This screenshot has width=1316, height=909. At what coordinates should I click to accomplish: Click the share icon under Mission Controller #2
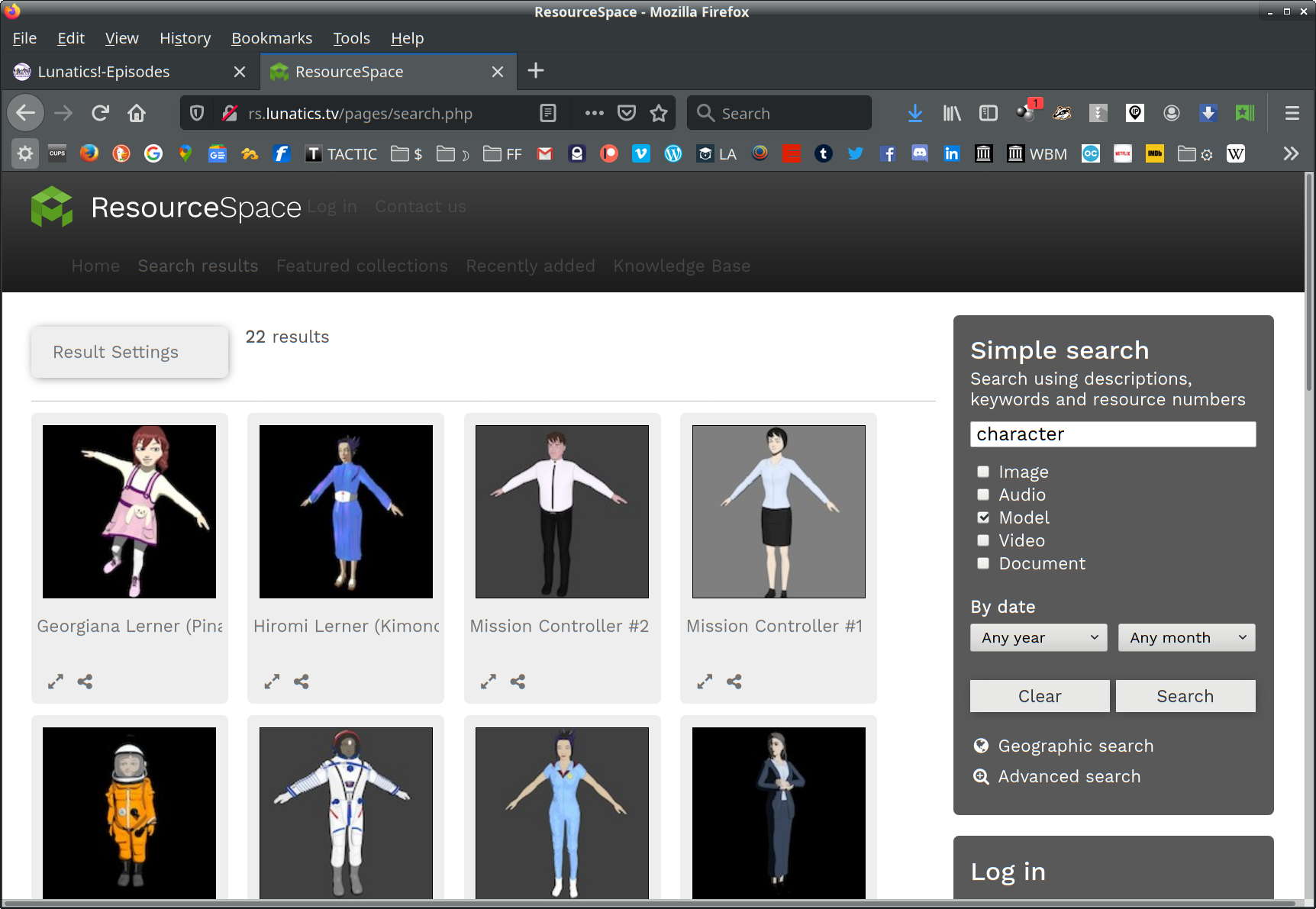coord(518,682)
